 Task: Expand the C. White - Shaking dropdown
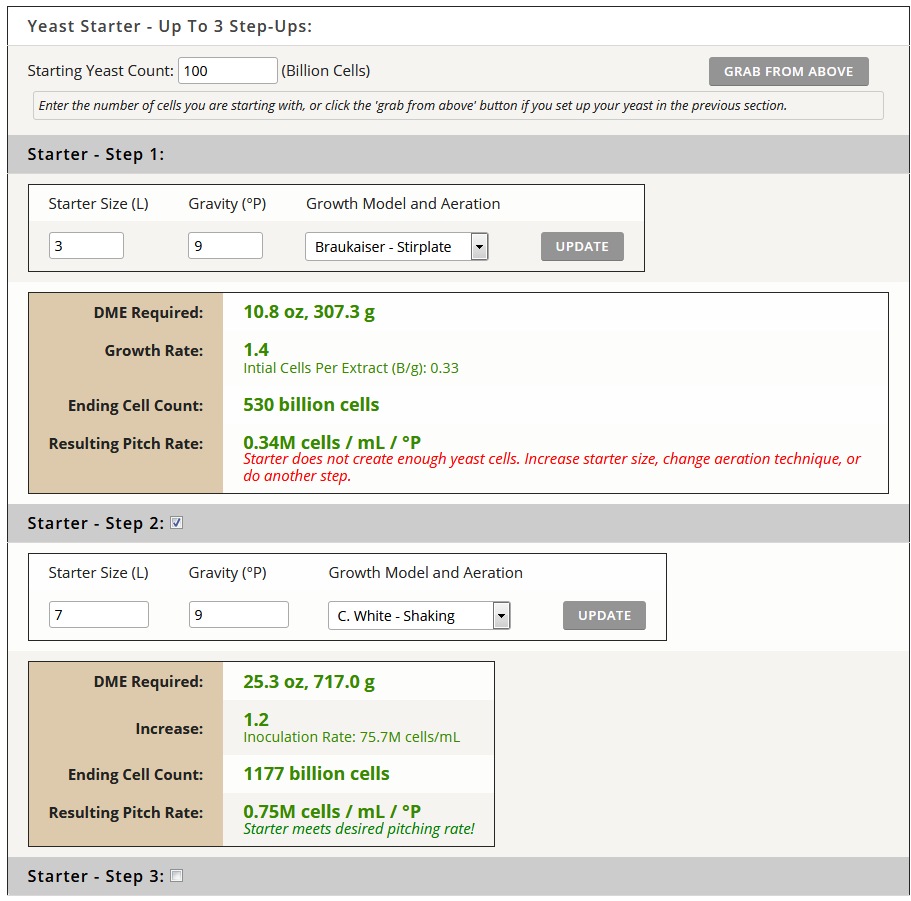[x=419, y=616]
